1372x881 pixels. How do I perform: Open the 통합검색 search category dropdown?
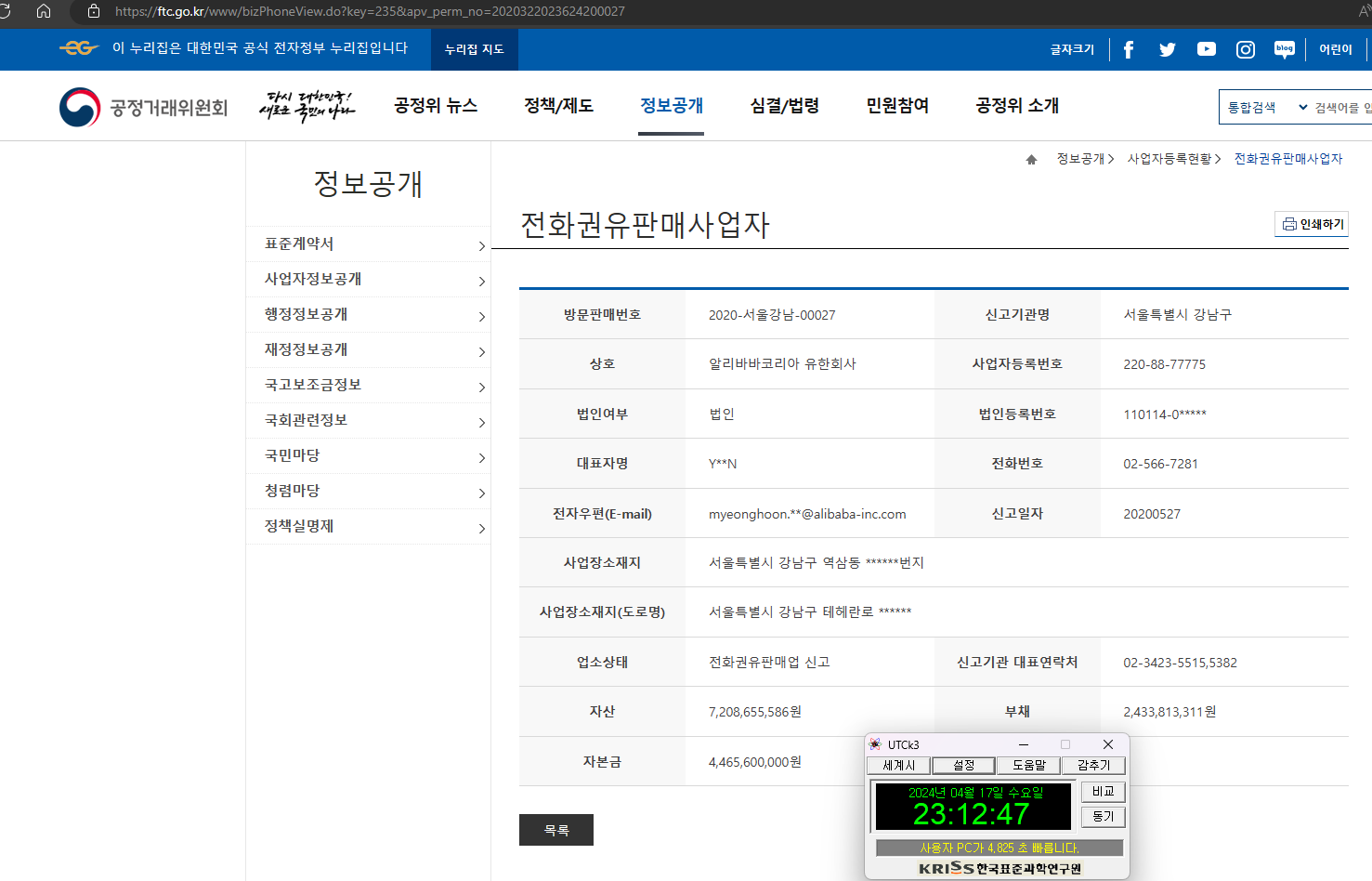[x=1267, y=108]
